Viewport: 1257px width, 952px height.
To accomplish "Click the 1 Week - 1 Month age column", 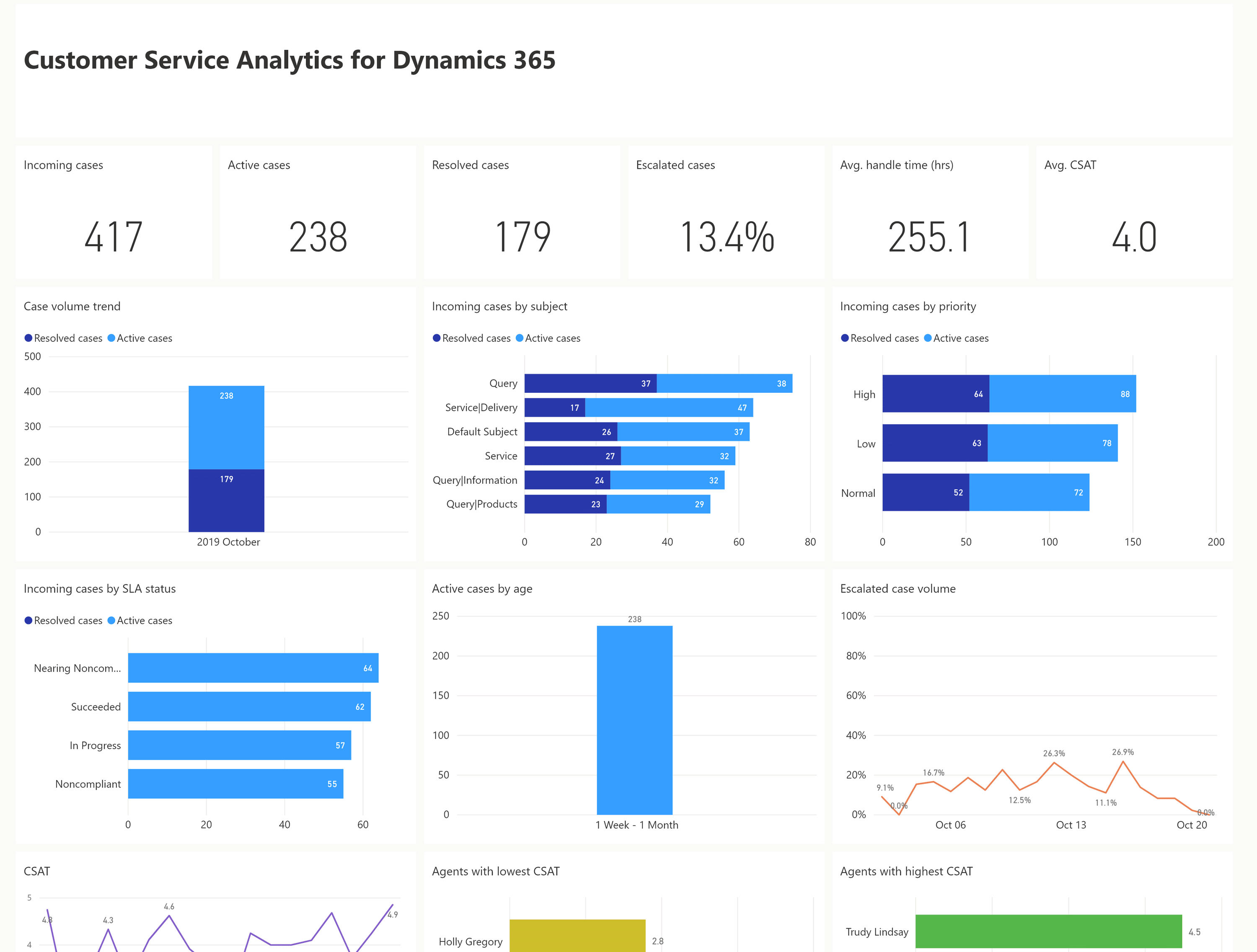I will point(635,720).
